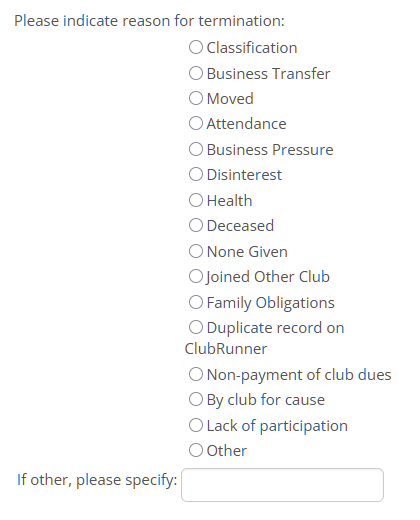The height and width of the screenshot is (520, 420).
Task: Select the Classification radio button
Action: (196, 47)
